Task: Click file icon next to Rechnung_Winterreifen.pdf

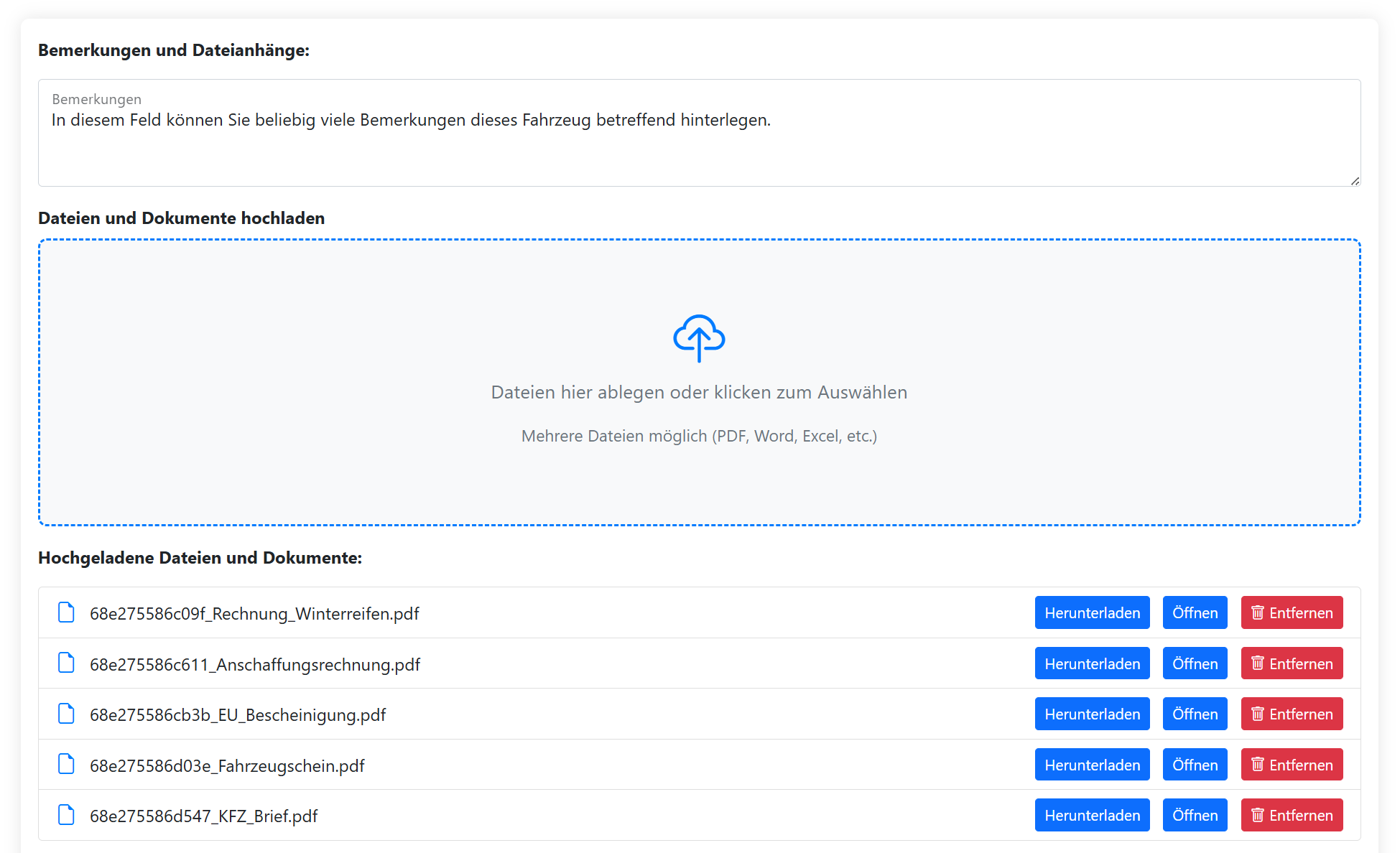Action: 66,612
